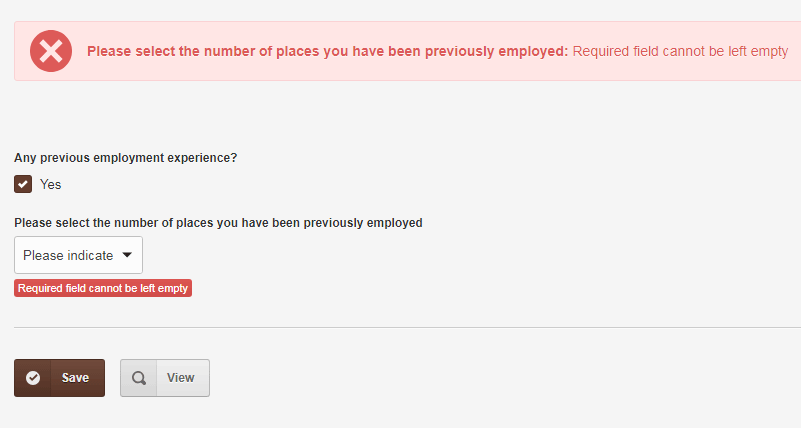Viewport: 801px width, 428px height.
Task: Click the magnifier icon on View button
Action: 138,378
